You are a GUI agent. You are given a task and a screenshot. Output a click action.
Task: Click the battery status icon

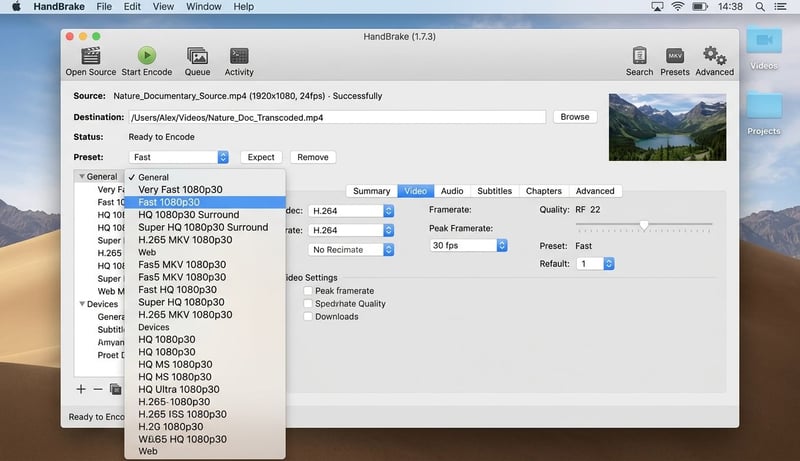pyautogui.click(x=699, y=7)
